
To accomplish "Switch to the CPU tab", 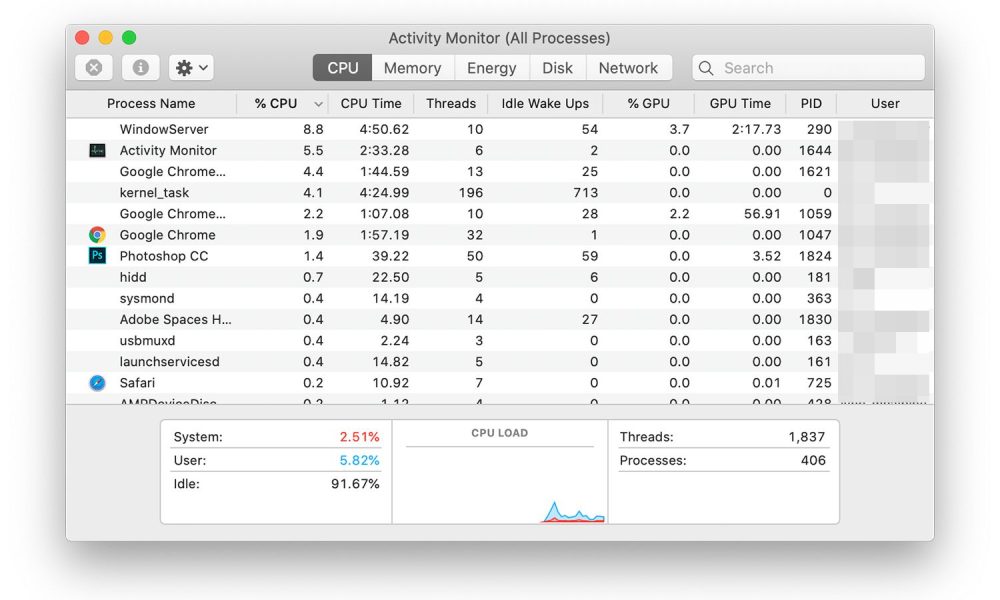I will click(342, 68).
